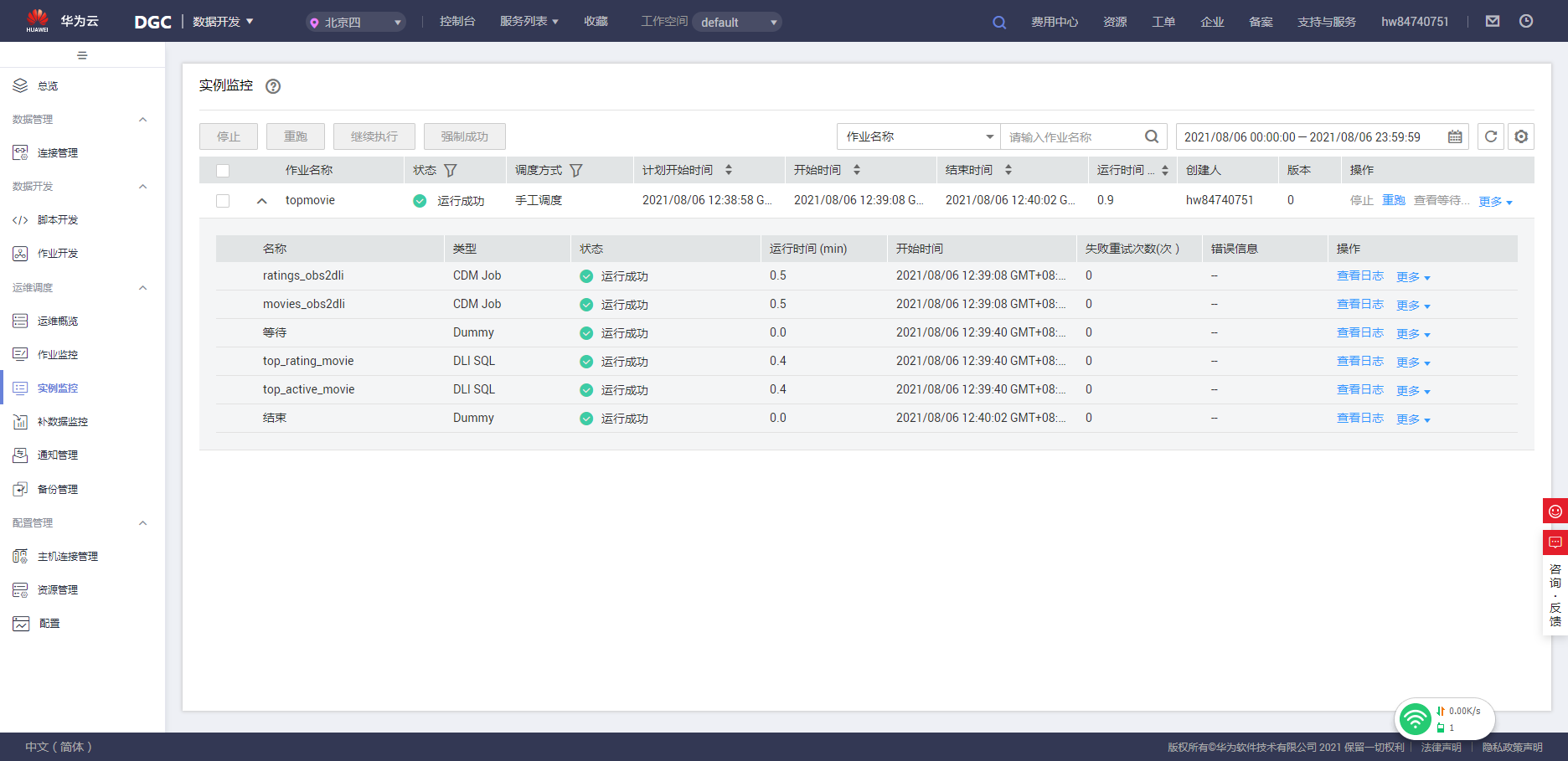The image size is (1568, 761).
Task: Collapse the sidebar with hamburger icon
Action: 82,55
